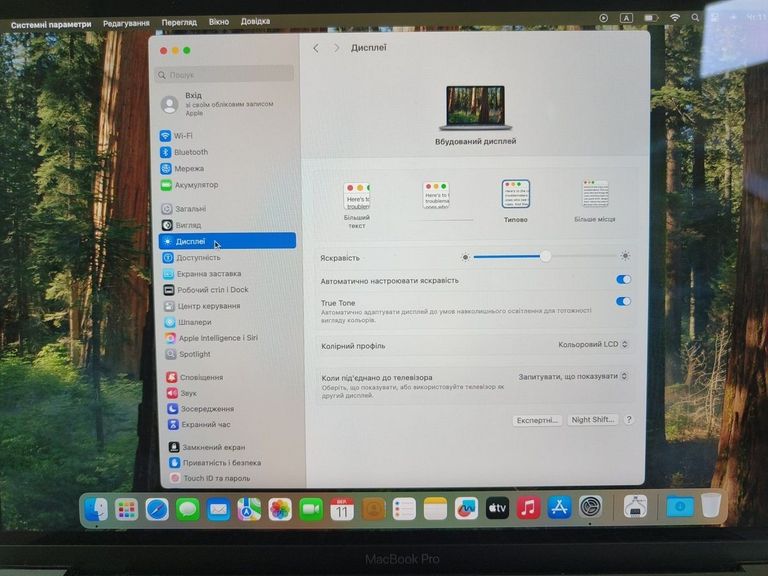Open Центр керування settings
Screen dimensions: 768x576
coord(202,306)
